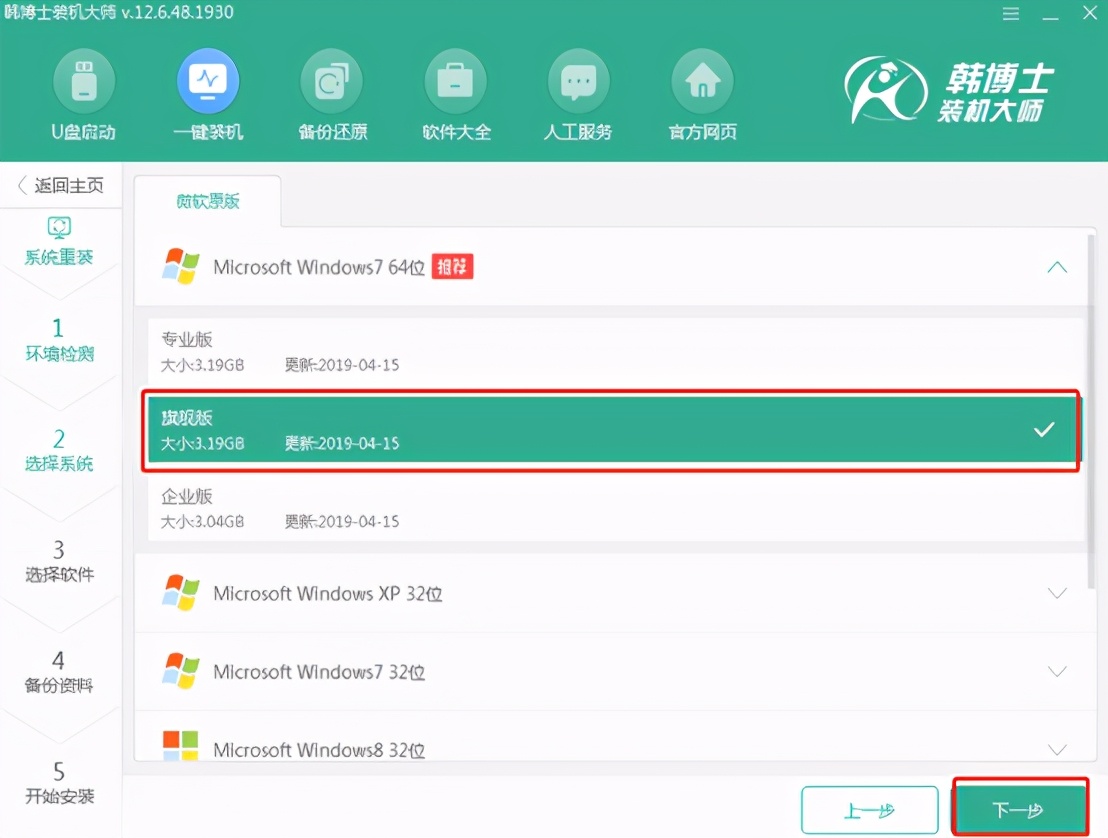1108x838 pixels.
Task: Select the 一键装机 feature
Action: pos(208,92)
